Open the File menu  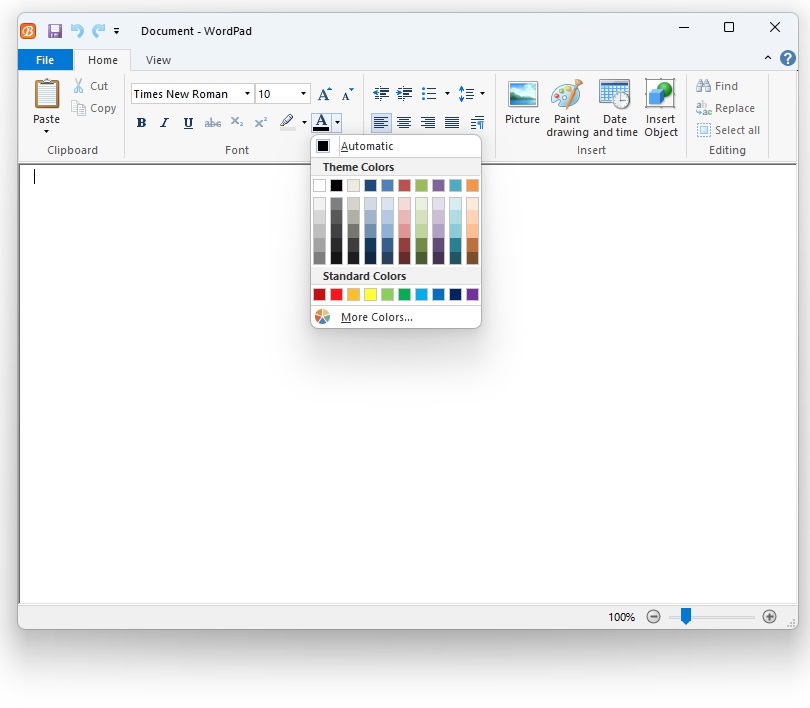click(x=45, y=60)
